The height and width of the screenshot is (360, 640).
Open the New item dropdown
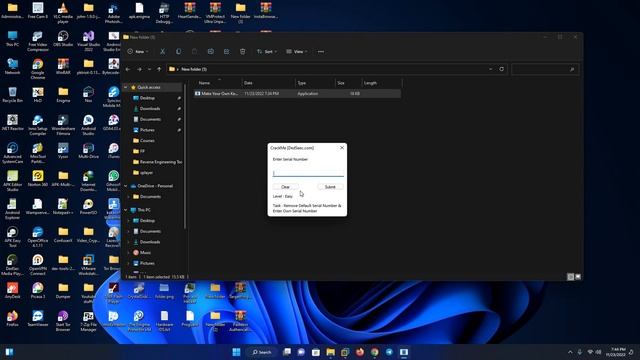pos(138,51)
